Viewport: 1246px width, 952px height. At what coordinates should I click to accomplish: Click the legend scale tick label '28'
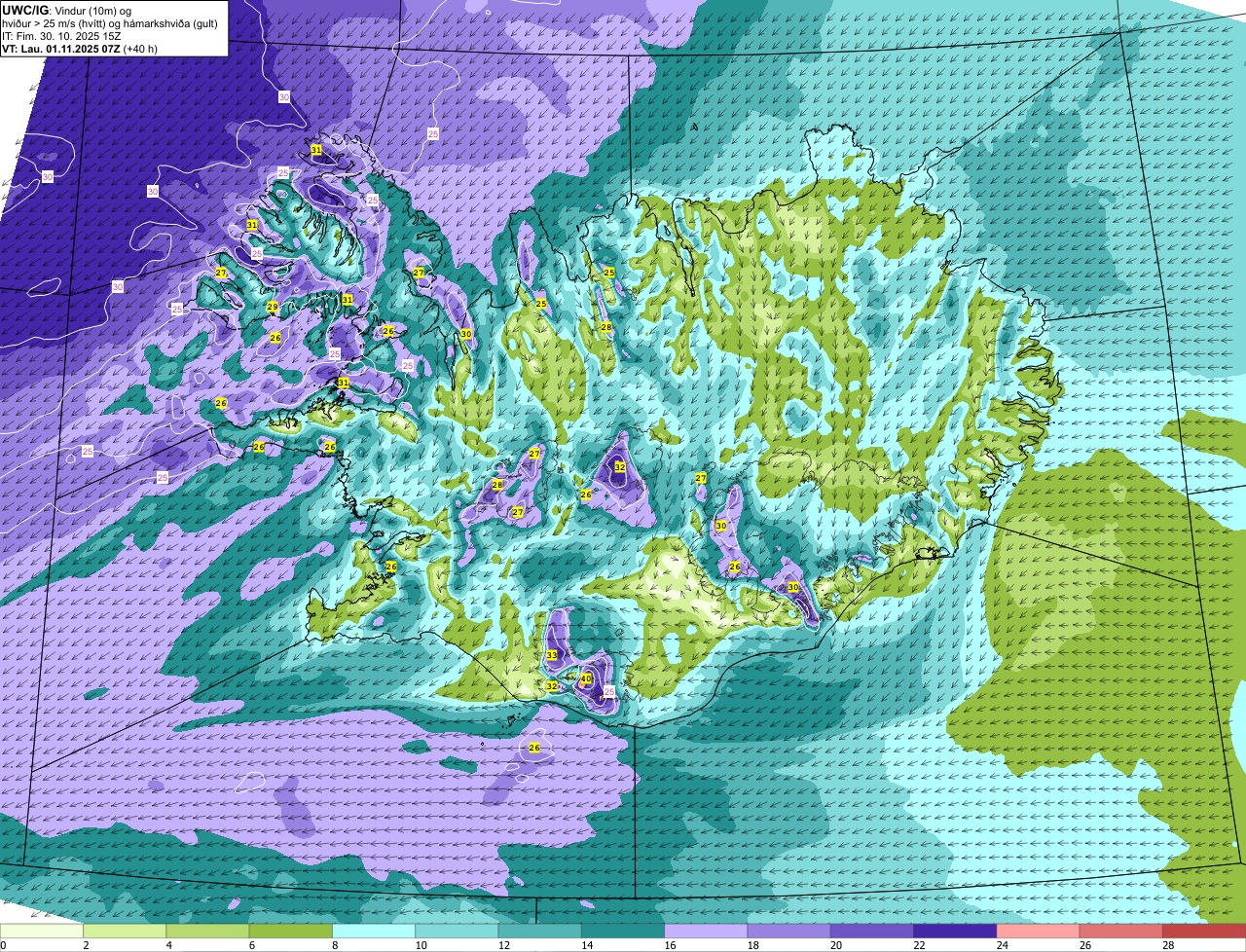1167,945
